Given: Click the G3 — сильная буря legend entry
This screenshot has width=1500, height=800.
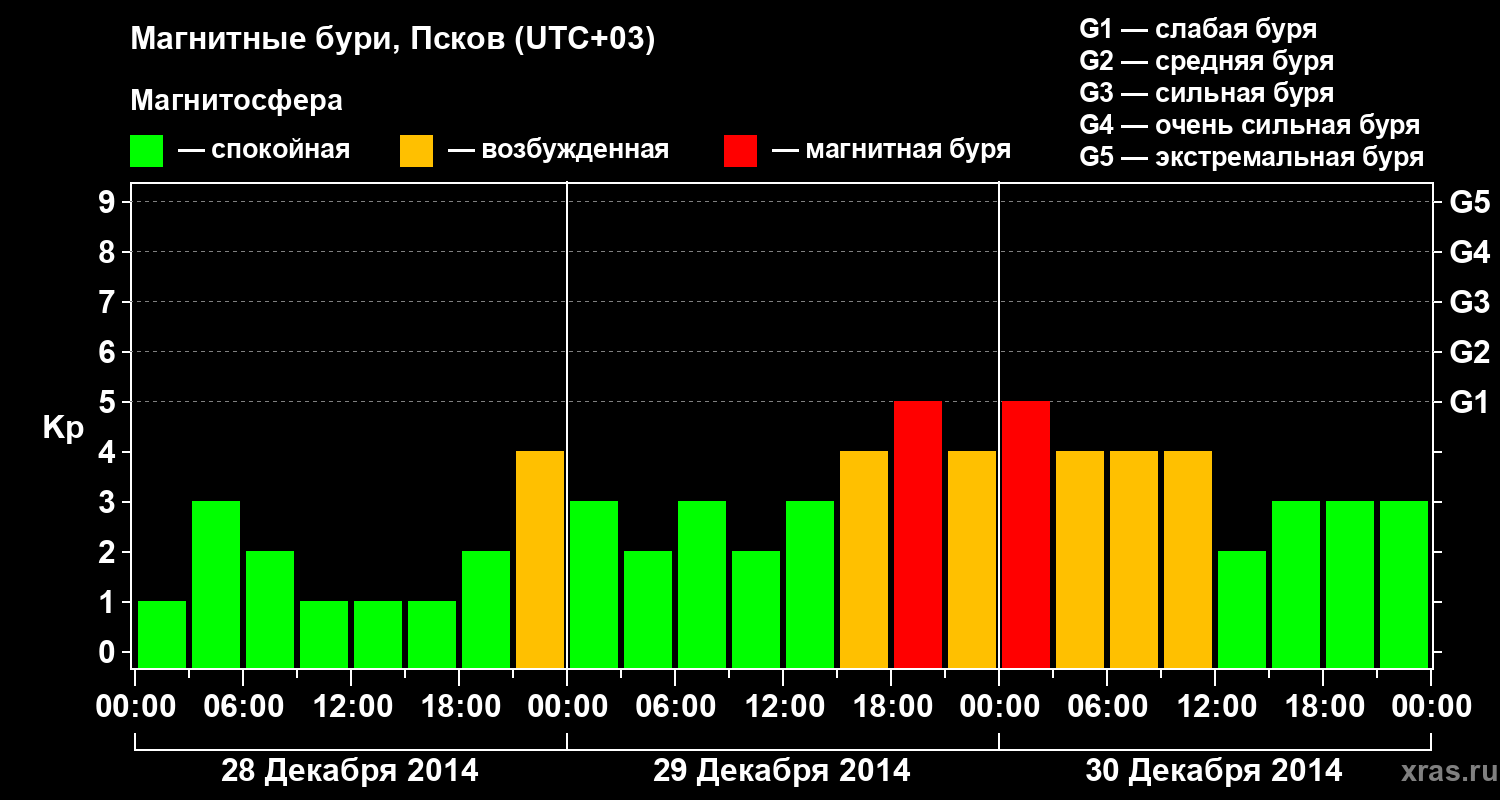Looking at the screenshot, I should click(x=1207, y=93).
